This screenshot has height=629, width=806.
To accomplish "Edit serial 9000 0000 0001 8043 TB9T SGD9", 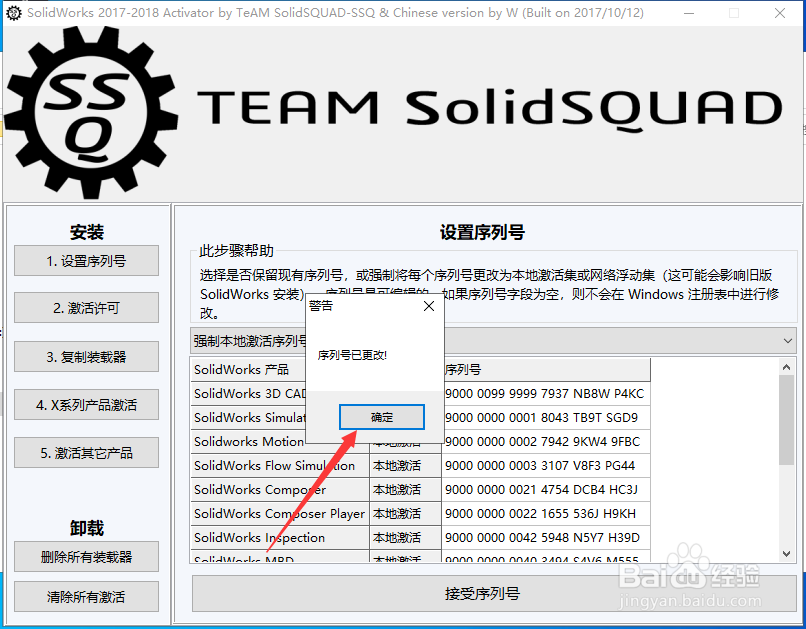I will tap(545, 417).
